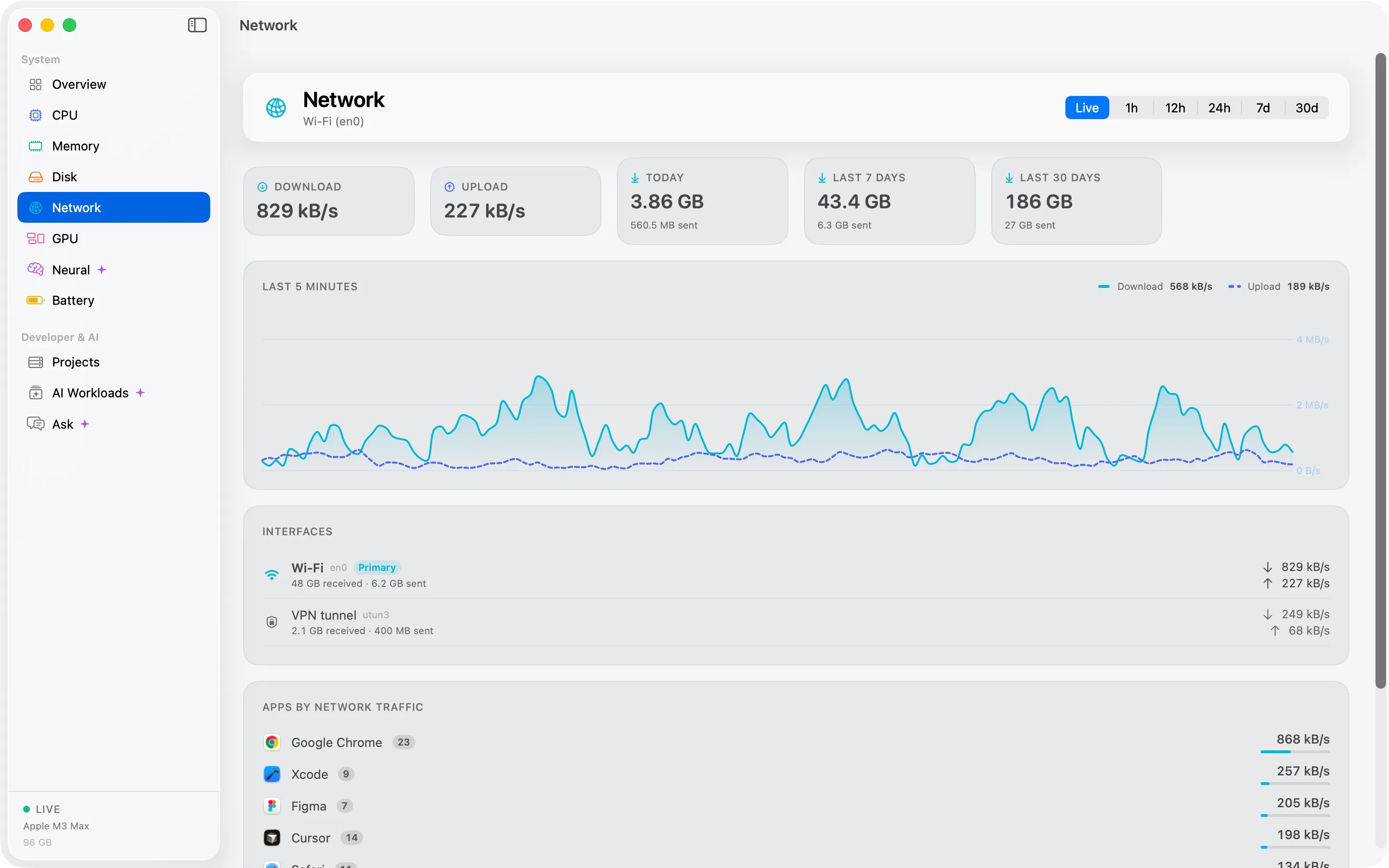Click the arrow icon beside LAST 7 DAYS
Screen dimensions: 1389x868
[822, 178]
